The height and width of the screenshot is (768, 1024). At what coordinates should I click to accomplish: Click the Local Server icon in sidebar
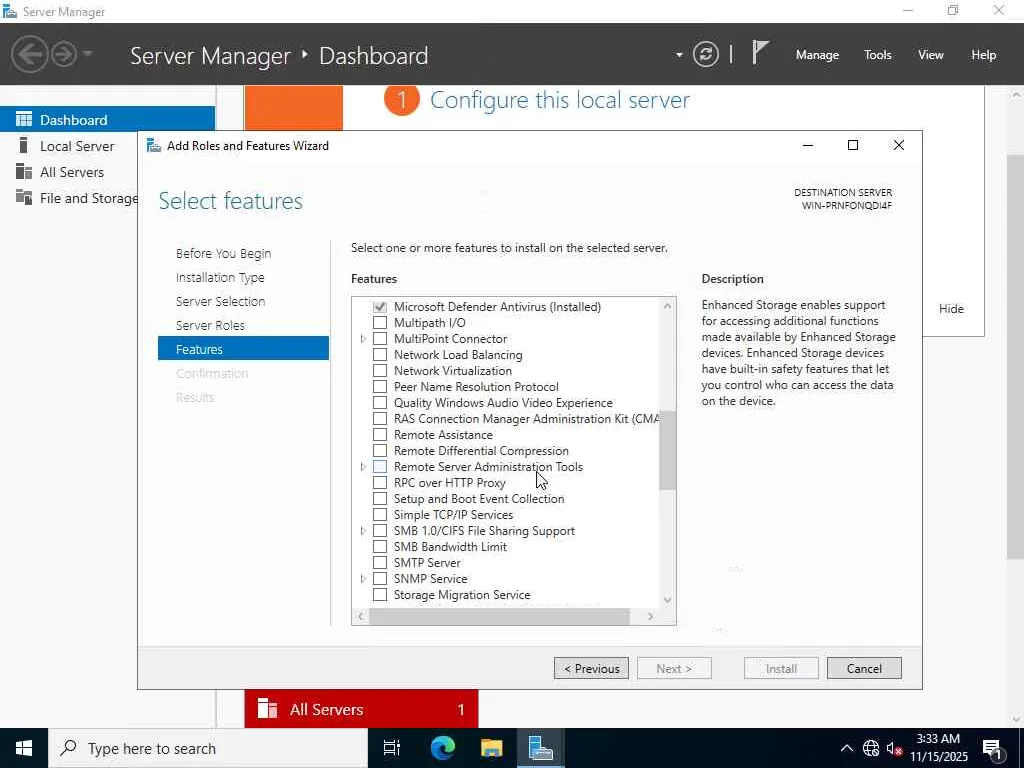(24, 146)
